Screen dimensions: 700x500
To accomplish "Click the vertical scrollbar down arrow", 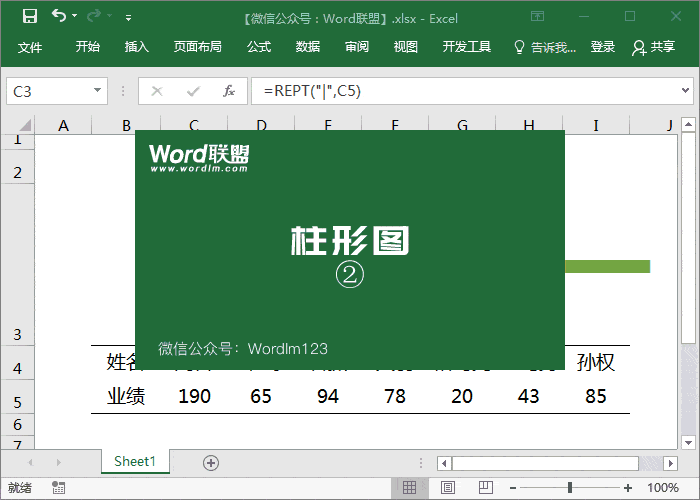I will click(x=688, y=442).
